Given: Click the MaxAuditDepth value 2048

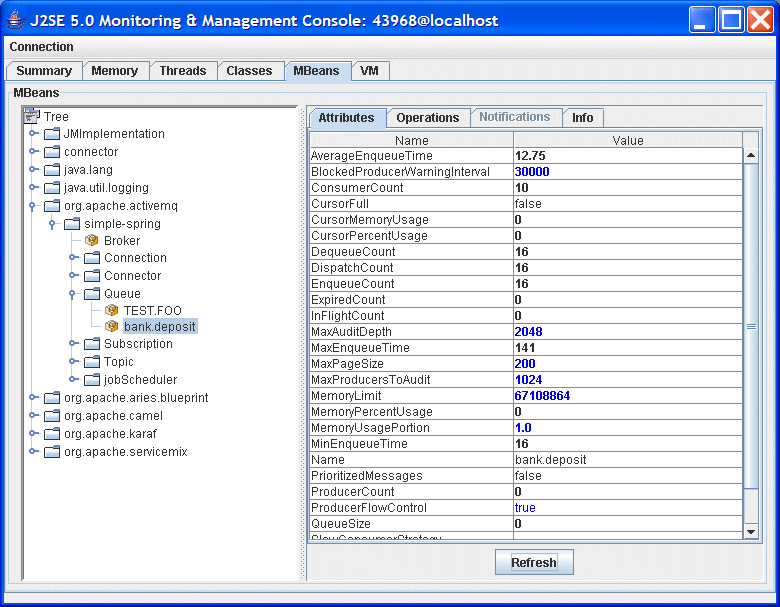Looking at the screenshot, I should 528,332.
